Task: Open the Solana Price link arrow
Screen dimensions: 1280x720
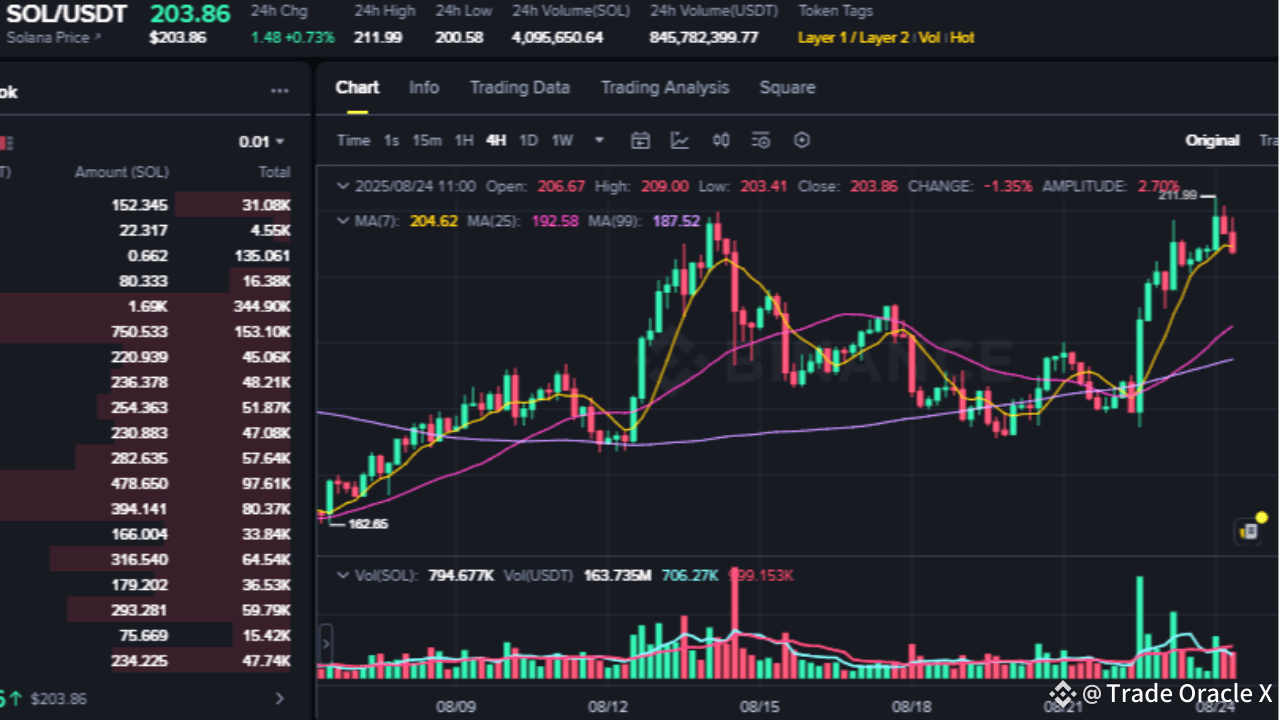Action: [98, 37]
